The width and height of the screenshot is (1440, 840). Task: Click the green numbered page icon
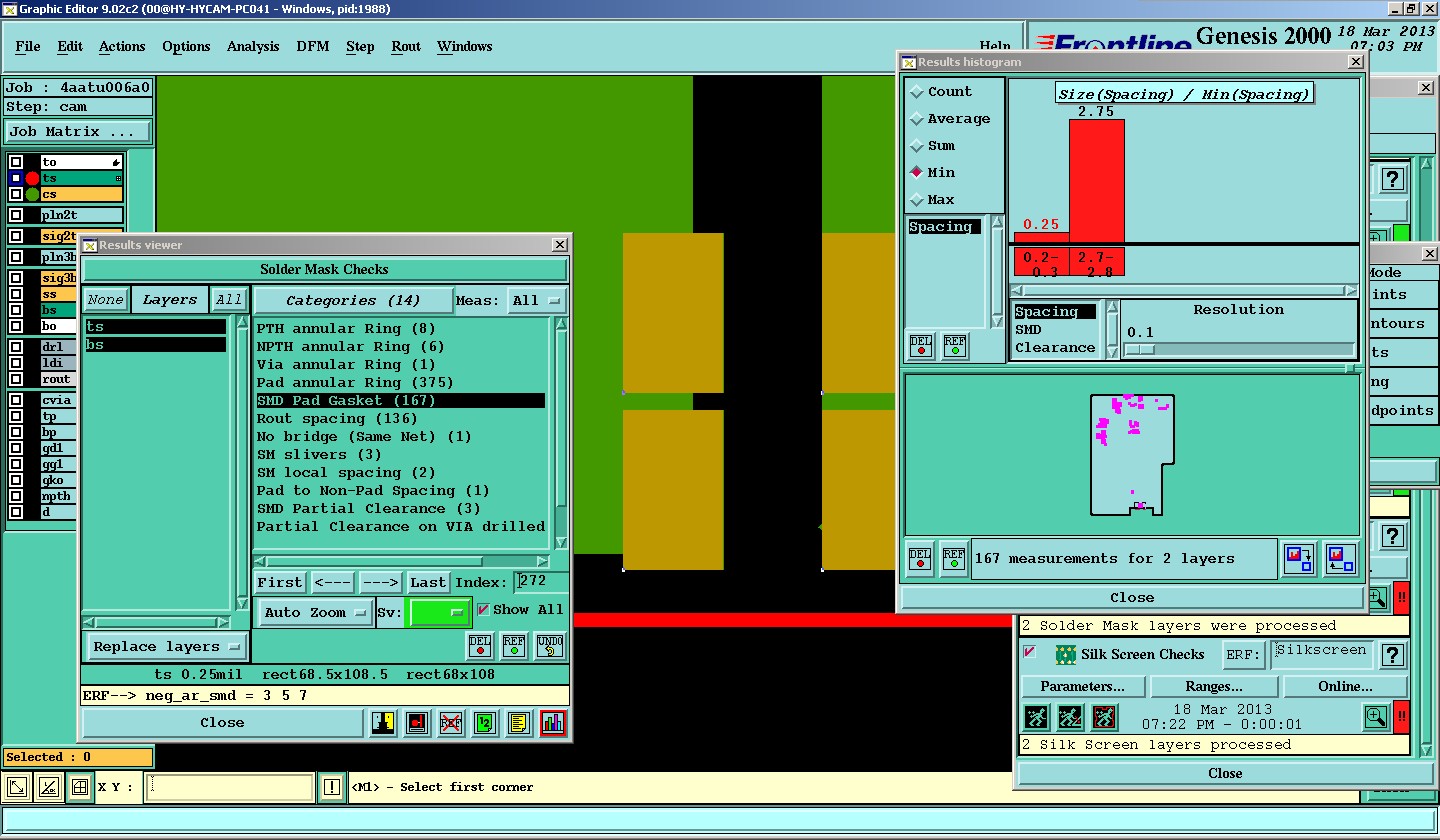point(485,723)
